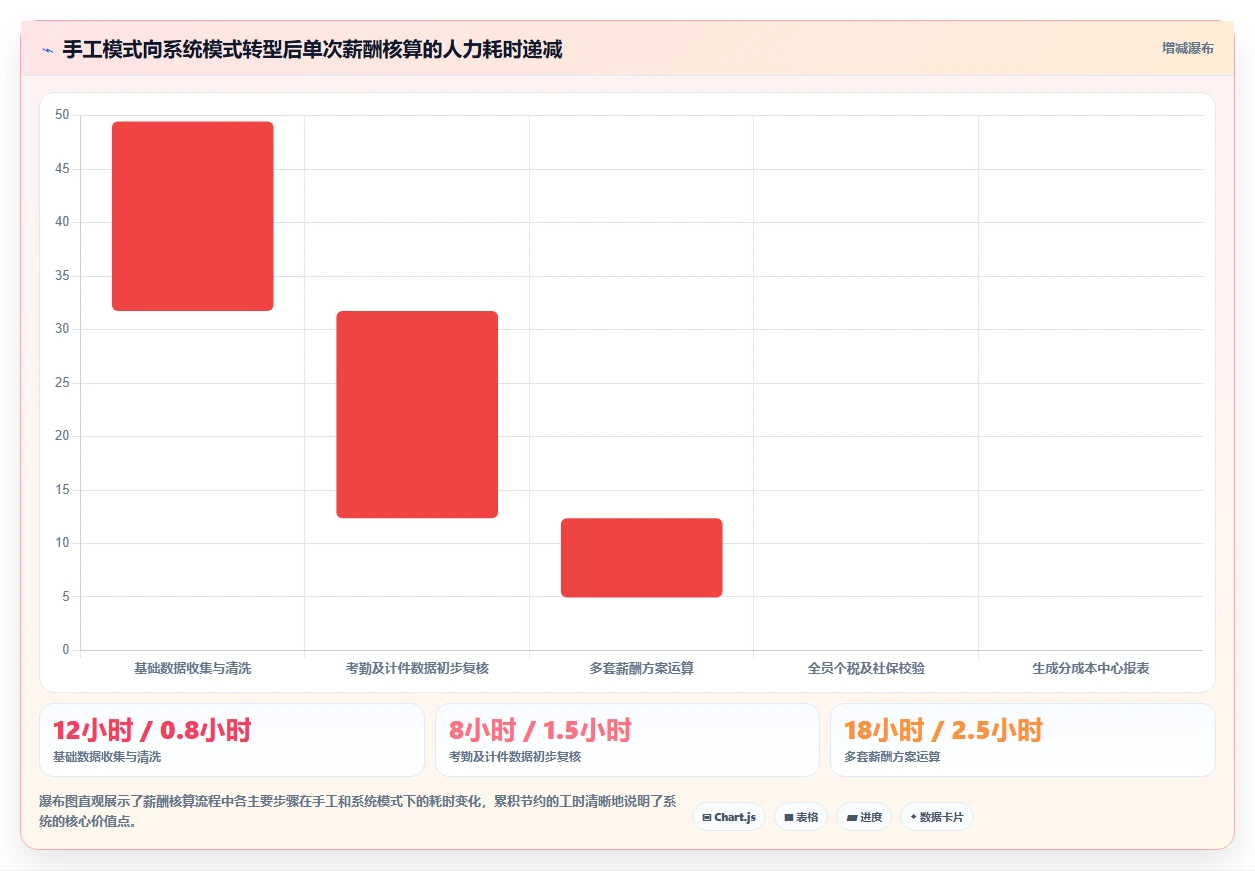This screenshot has height=871, width=1255.
Task: Click the 瀑布图 description paragraph
Action: click(x=358, y=811)
